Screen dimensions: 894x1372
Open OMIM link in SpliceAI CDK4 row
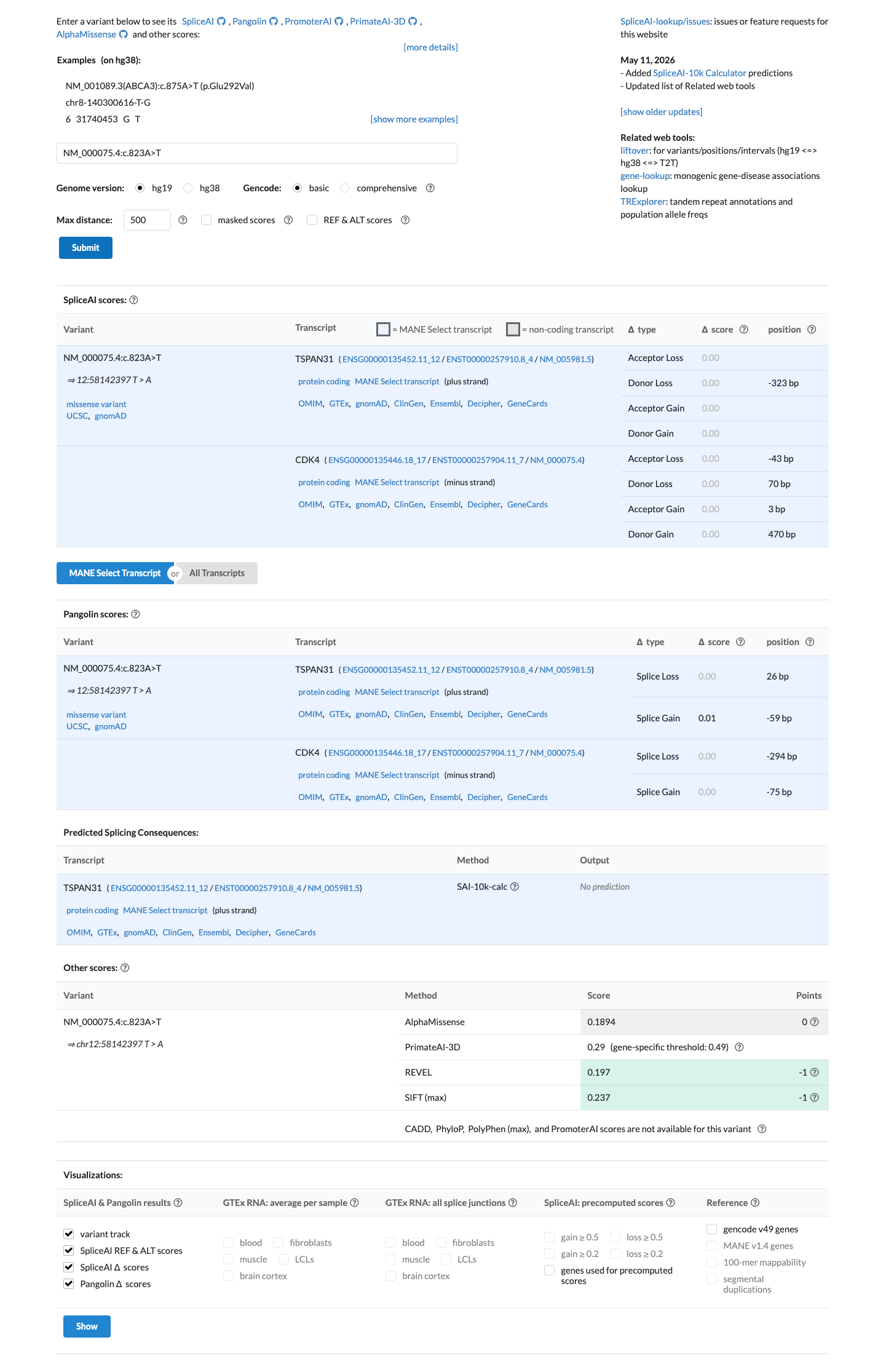pyautogui.click(x=311, y=505)
